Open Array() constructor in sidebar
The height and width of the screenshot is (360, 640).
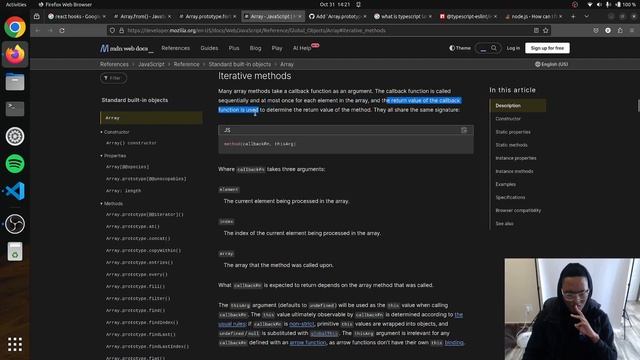[x=131, y=143]
